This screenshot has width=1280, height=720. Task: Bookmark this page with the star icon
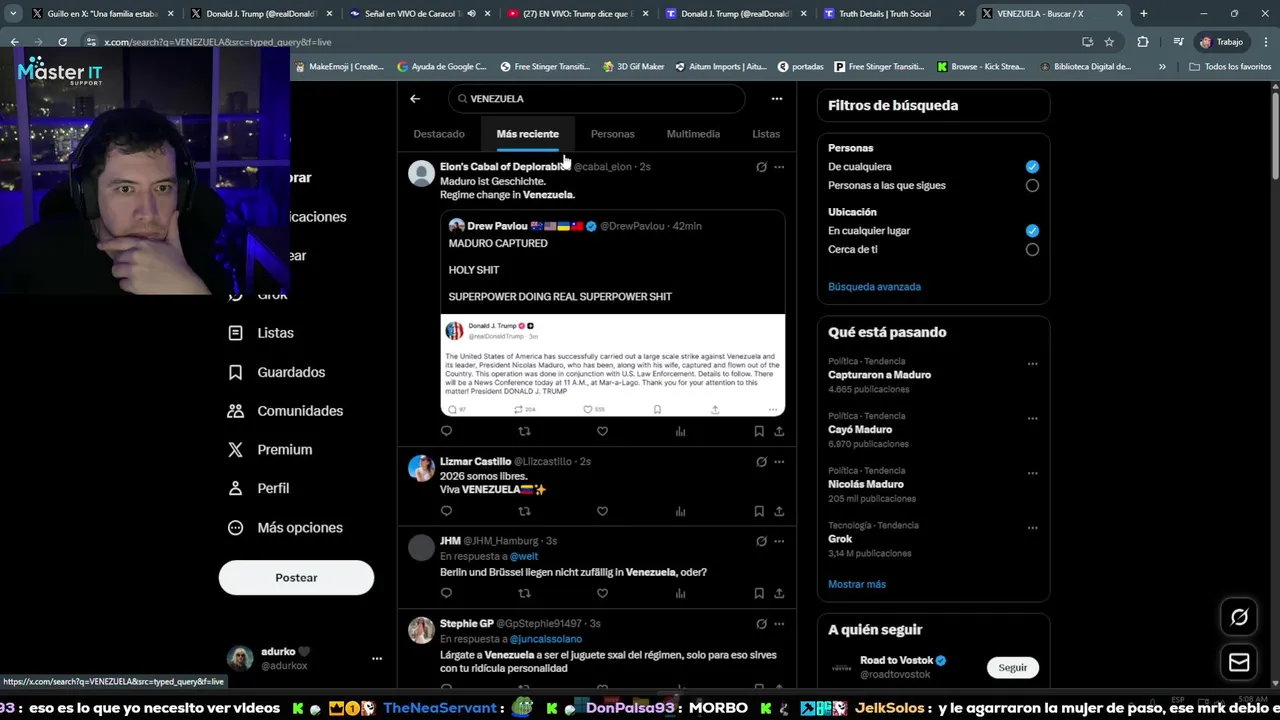tap(1109, 42)
